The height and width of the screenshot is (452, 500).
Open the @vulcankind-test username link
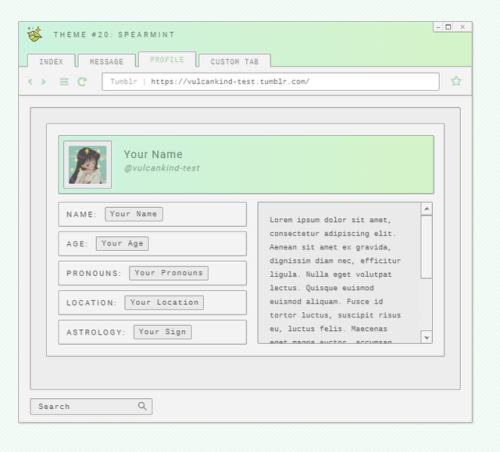click(162, 168)
